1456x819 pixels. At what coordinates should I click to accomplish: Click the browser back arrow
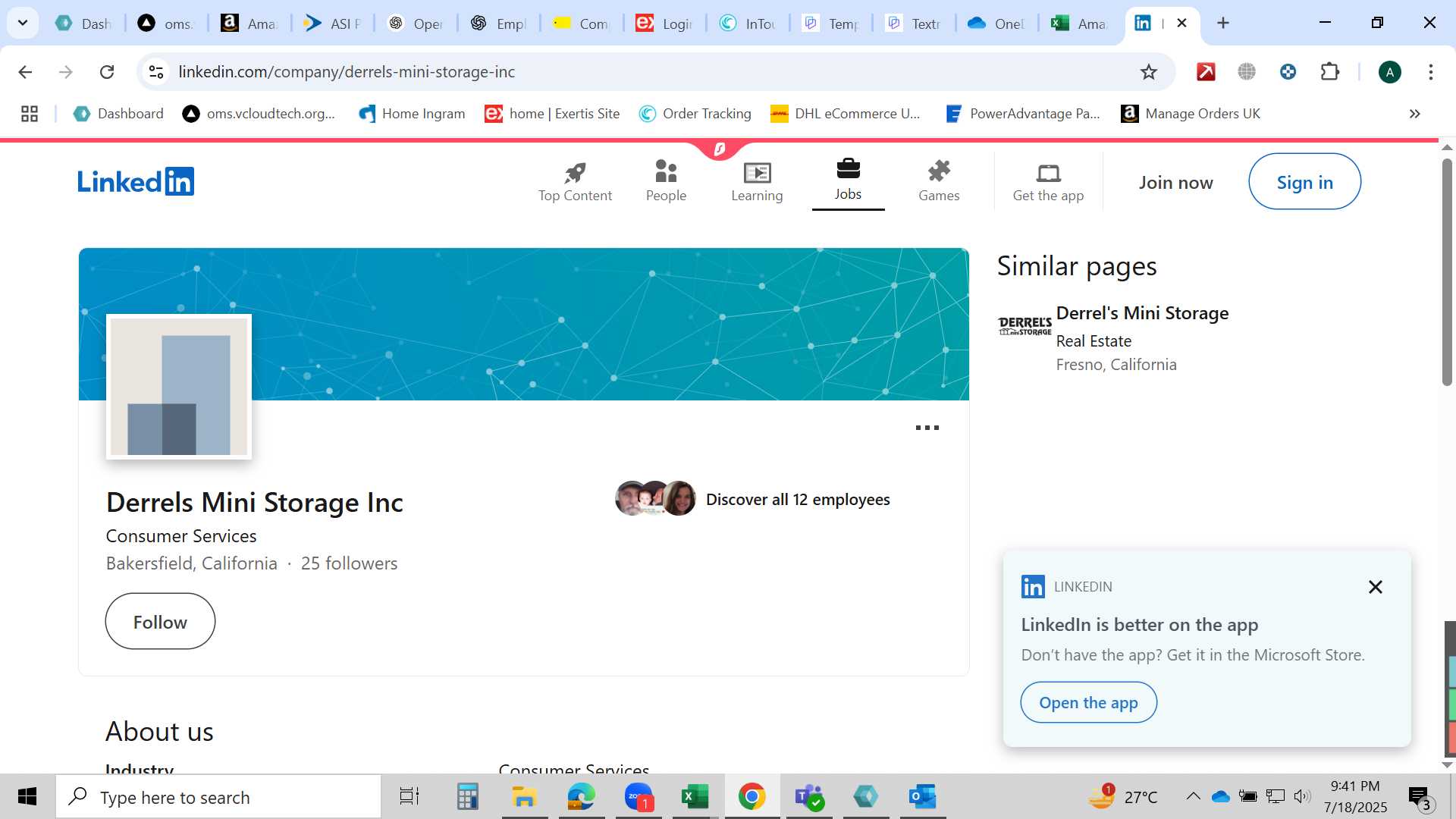[x=25, y=72]
